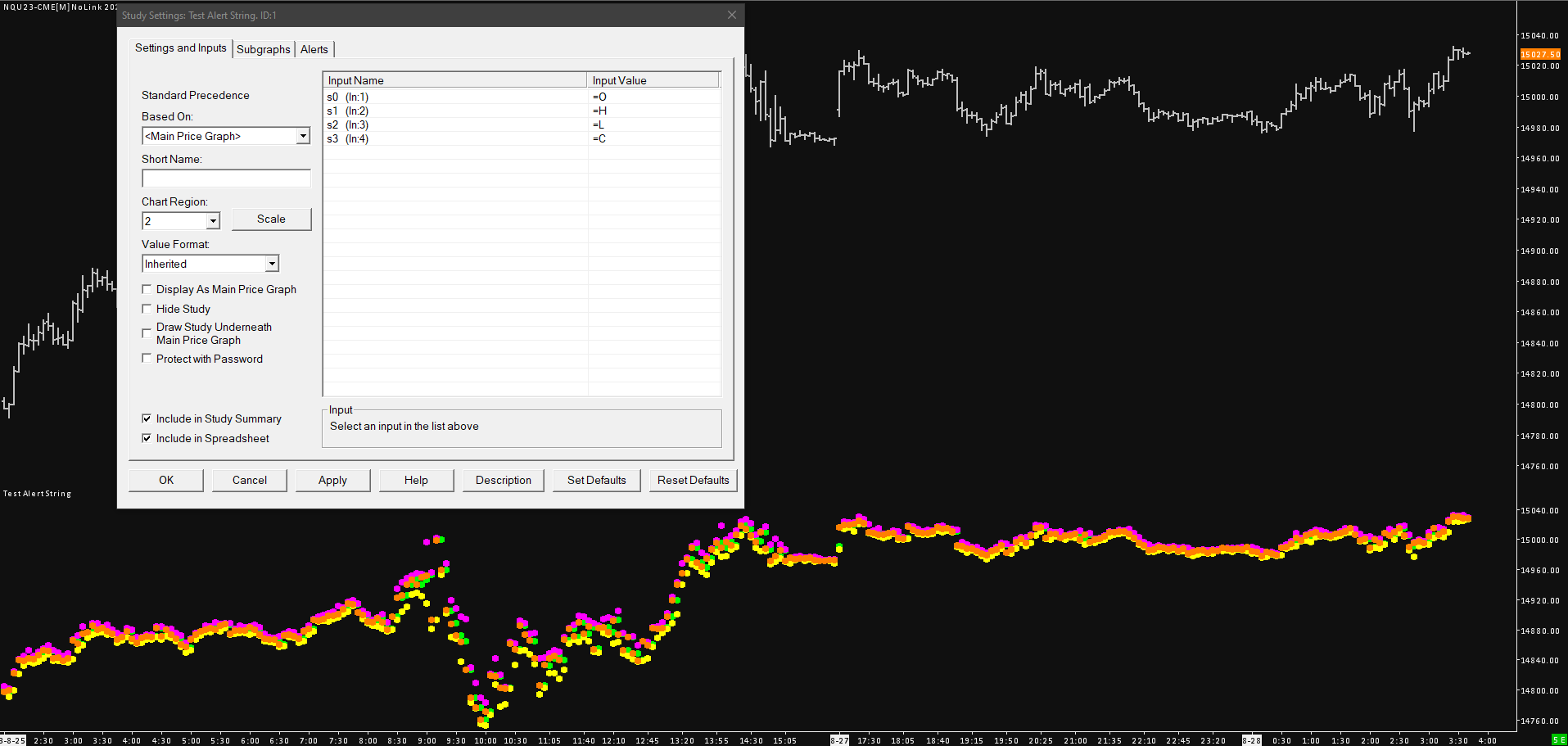Click the =H input value cell
1568x746 pixels.
654,111
